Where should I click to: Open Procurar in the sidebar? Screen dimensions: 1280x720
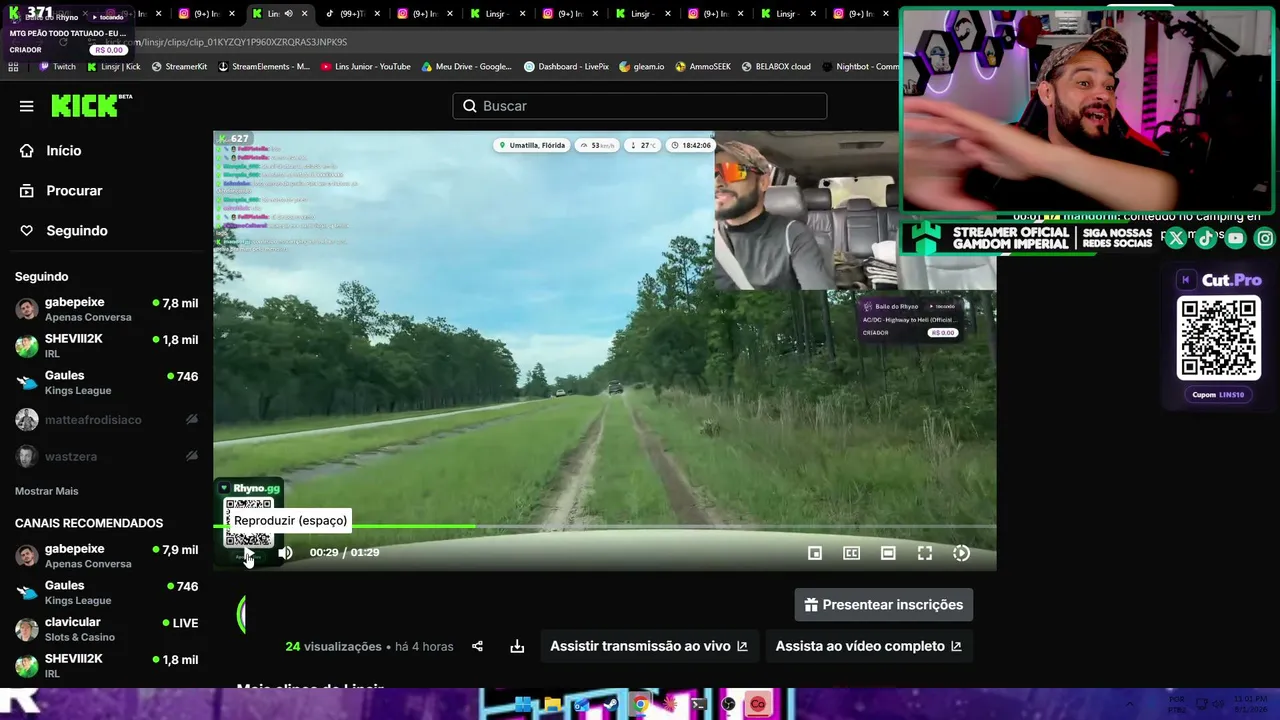74,190
